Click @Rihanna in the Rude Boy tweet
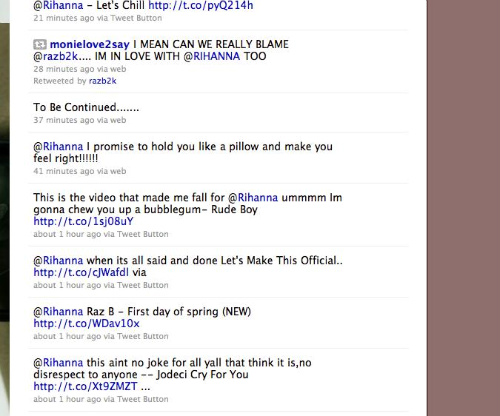Viewport: 500px width, 416px height. click(253, 198)
